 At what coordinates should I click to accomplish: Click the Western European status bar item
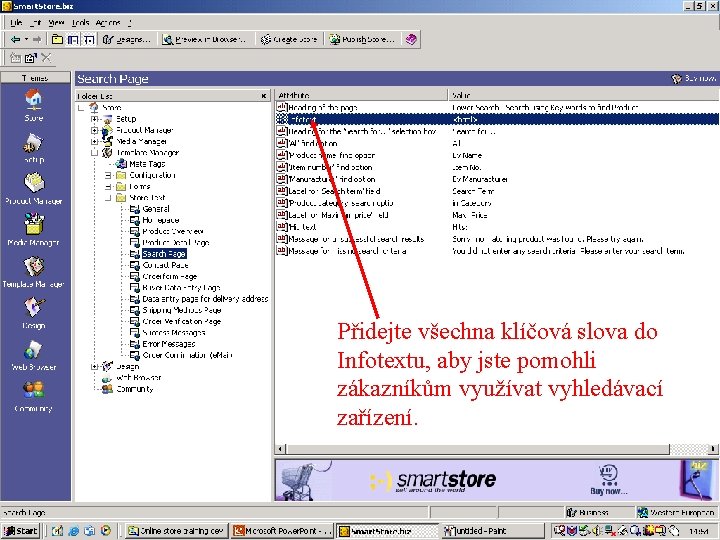[x=677, y=512]
